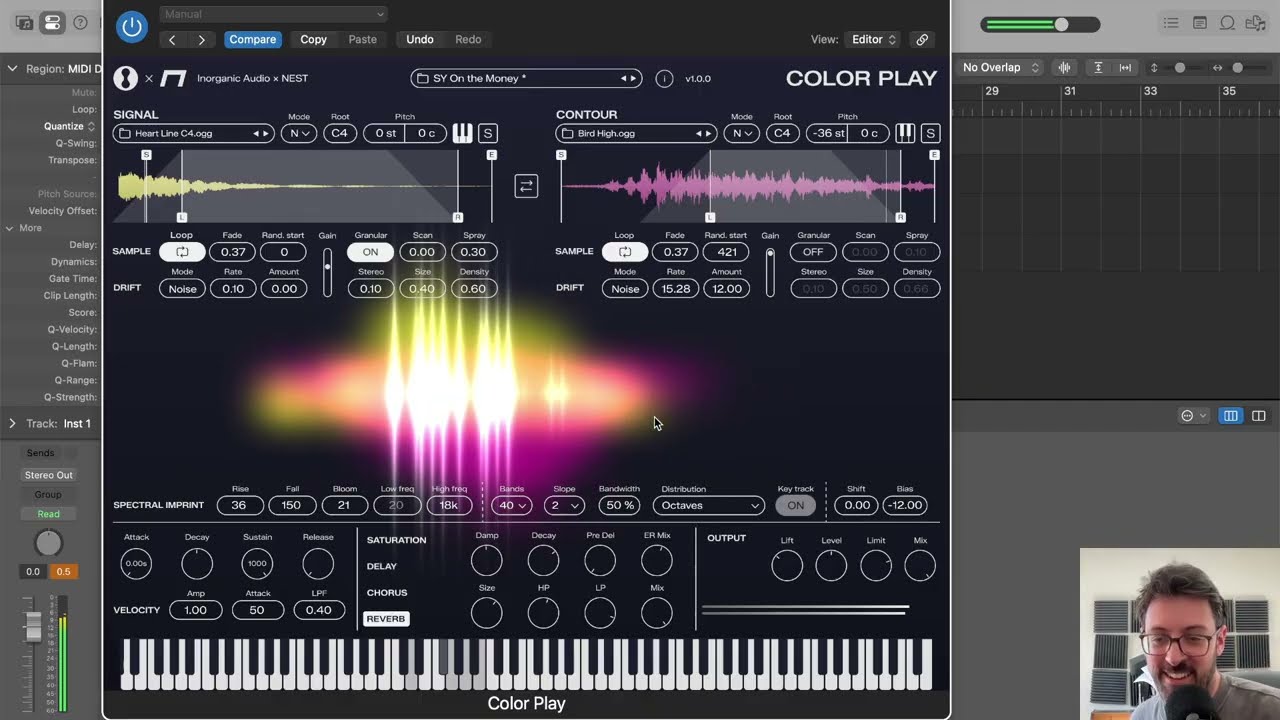Go to next preset with right arrow
Image resolution: width=1280 pixels, height=720 pixels.
(202, 40)
